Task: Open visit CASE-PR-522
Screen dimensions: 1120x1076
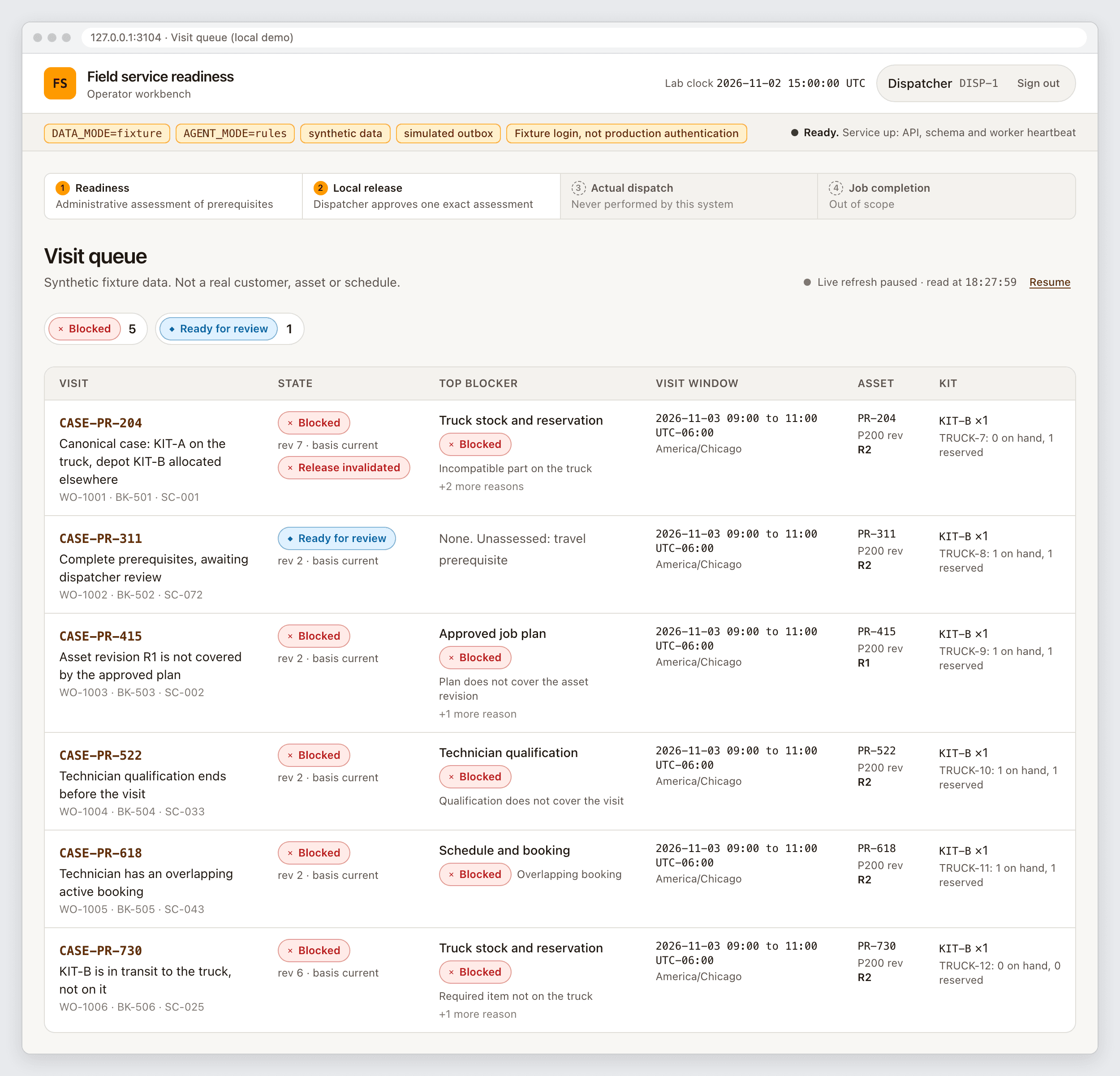Action: pyautogui.click(x=100, y=755)
